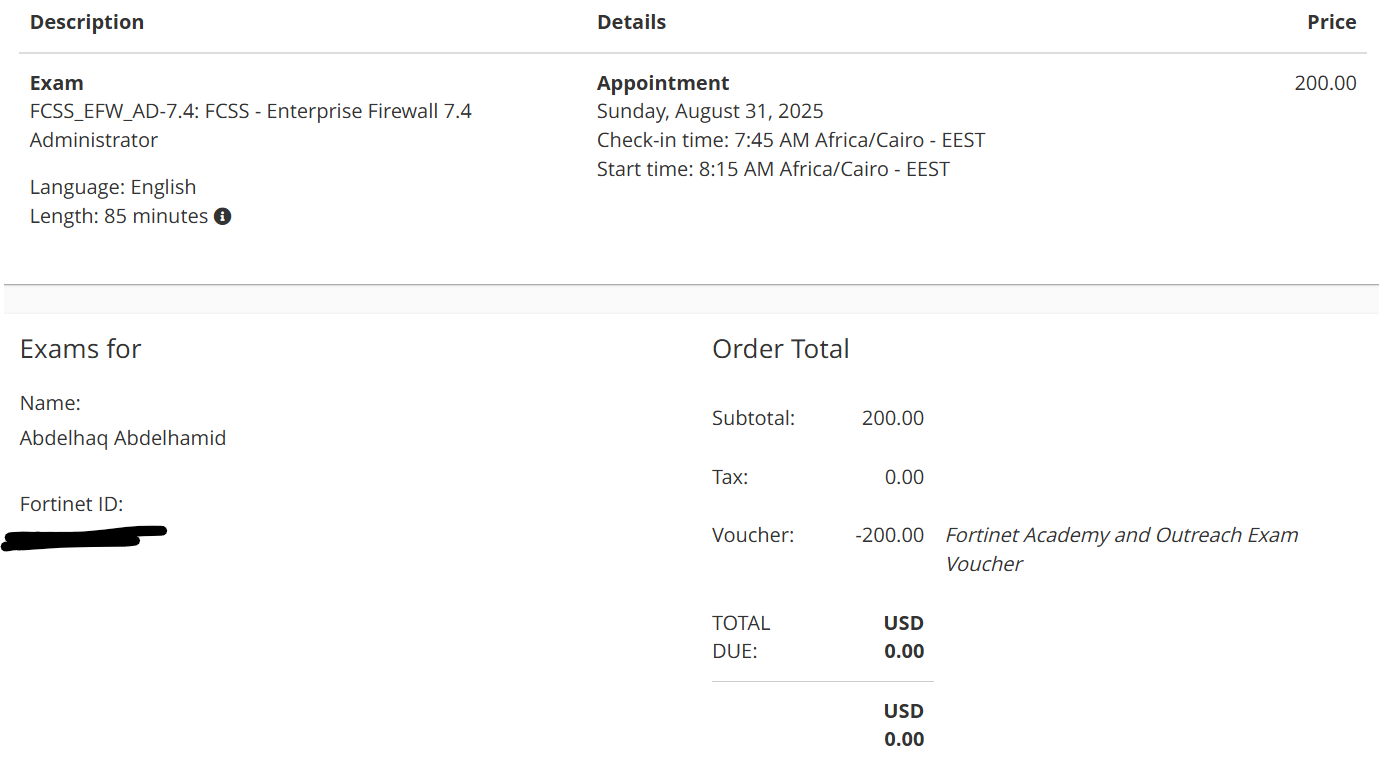Click the blacked-out Fortinet ID value

click(x=85, y=538)
